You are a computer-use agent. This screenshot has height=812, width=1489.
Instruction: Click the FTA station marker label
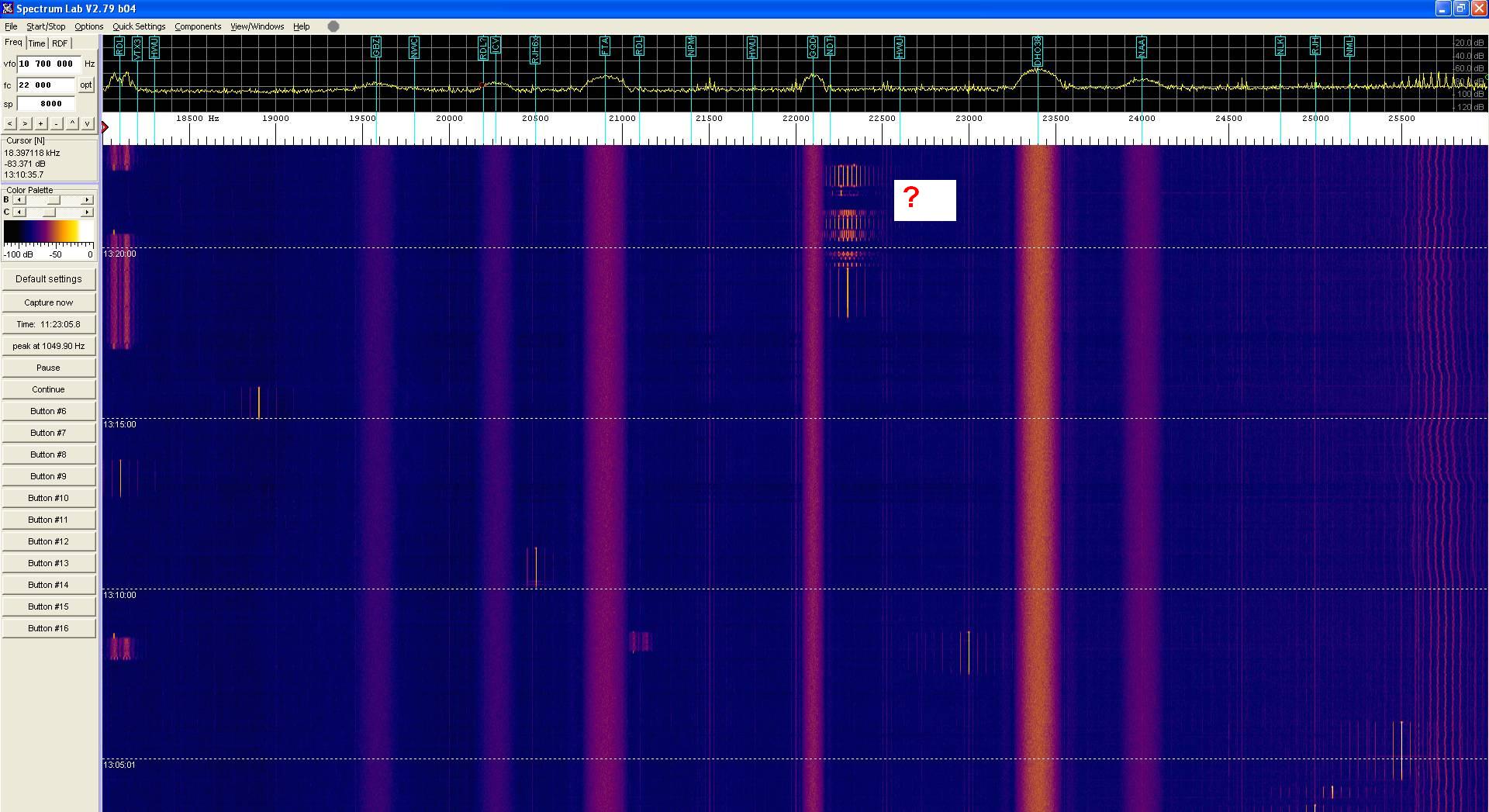pos(605,47)
